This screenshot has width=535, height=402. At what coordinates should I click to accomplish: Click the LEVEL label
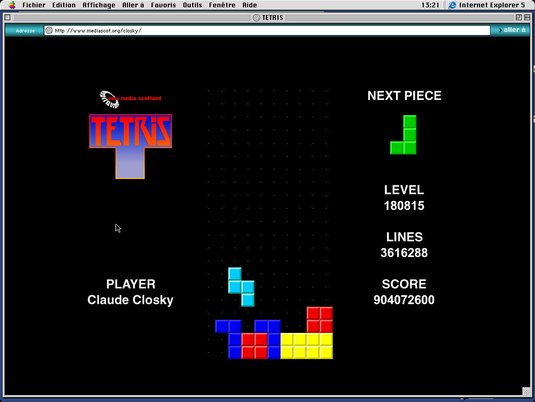404,190
